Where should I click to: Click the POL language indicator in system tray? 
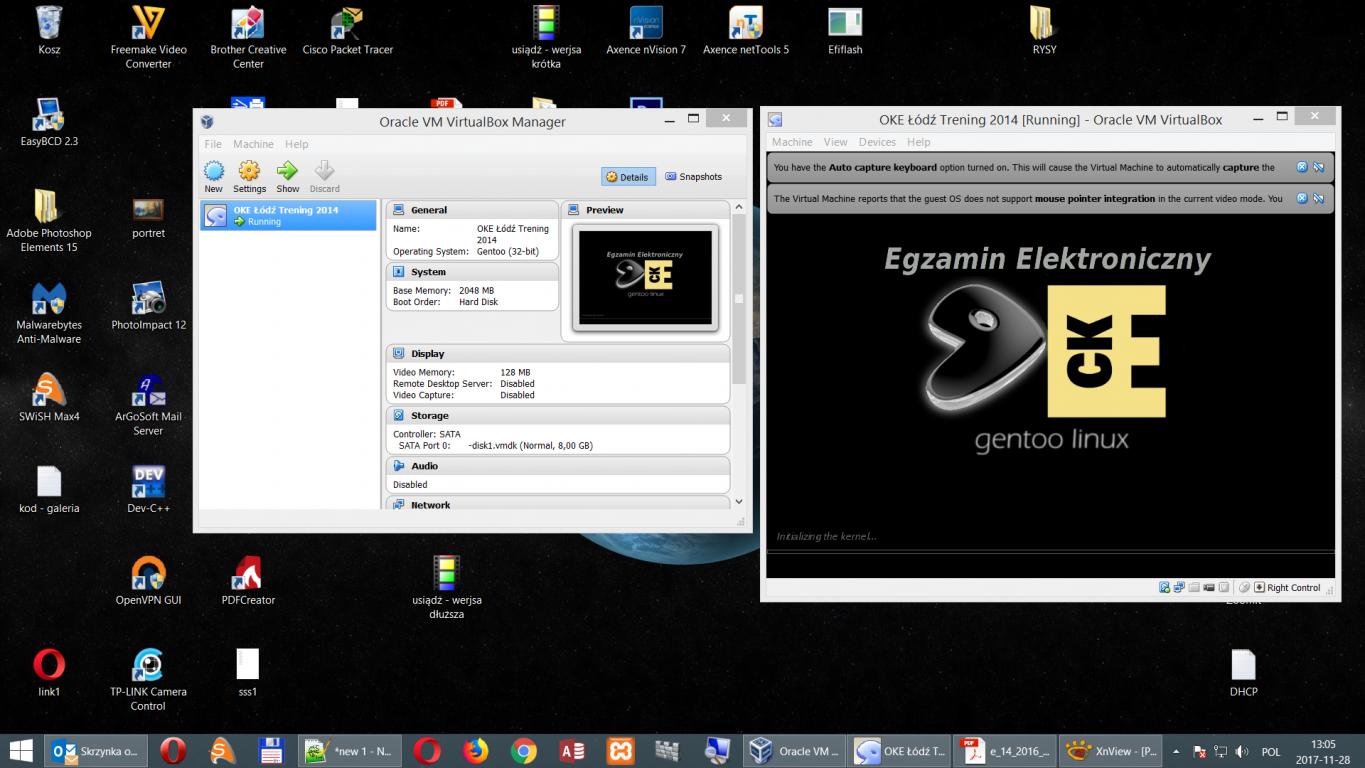[1270, 752]
